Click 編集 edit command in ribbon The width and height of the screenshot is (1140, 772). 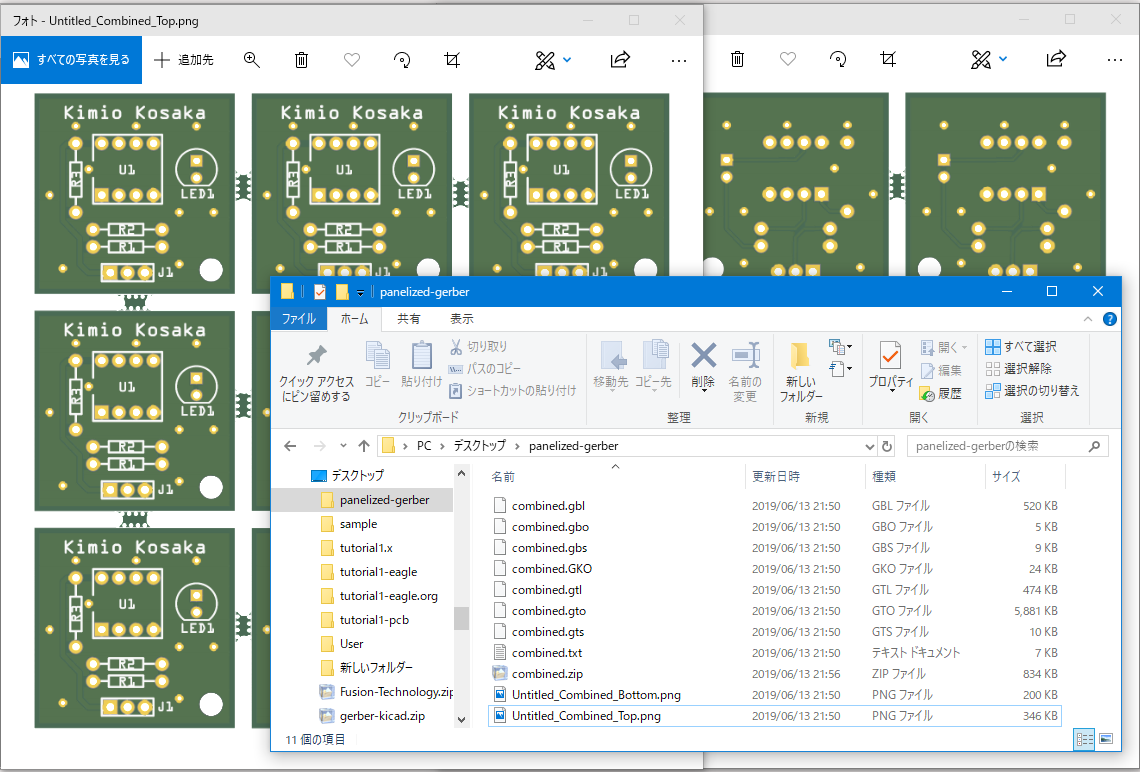point(942,371)
